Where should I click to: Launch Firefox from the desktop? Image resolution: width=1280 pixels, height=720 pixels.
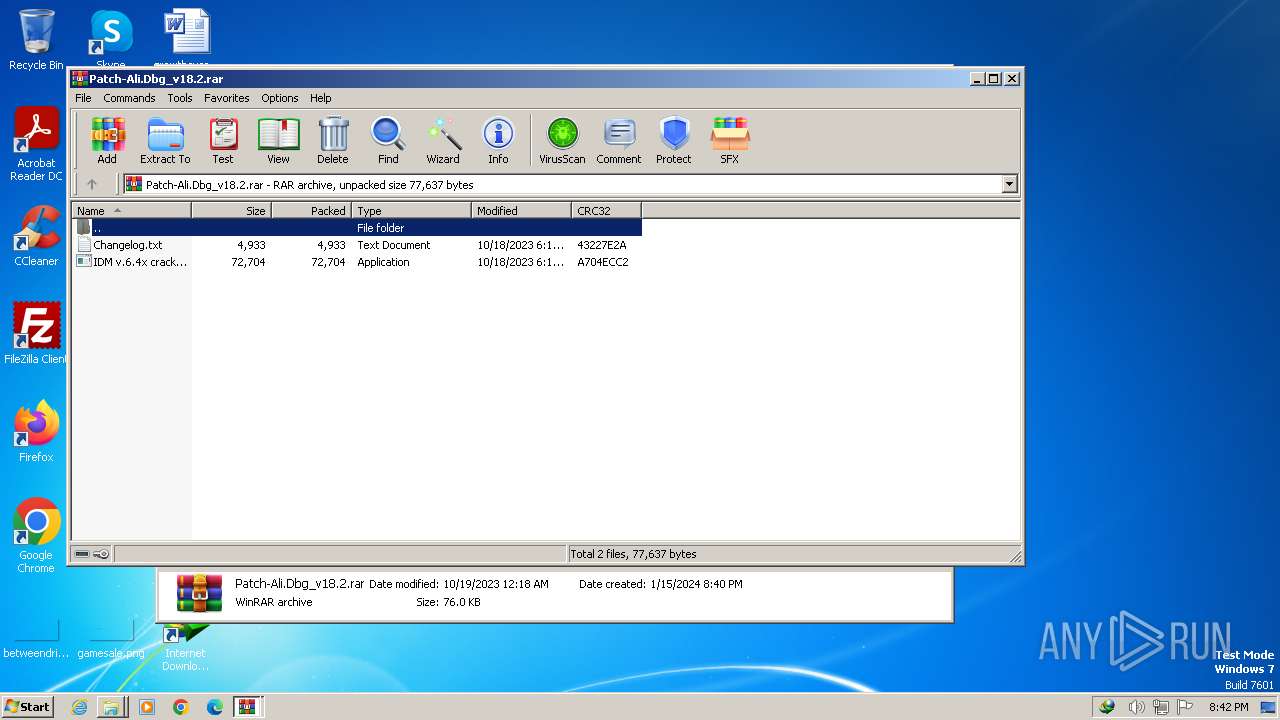tap(36, 432)
